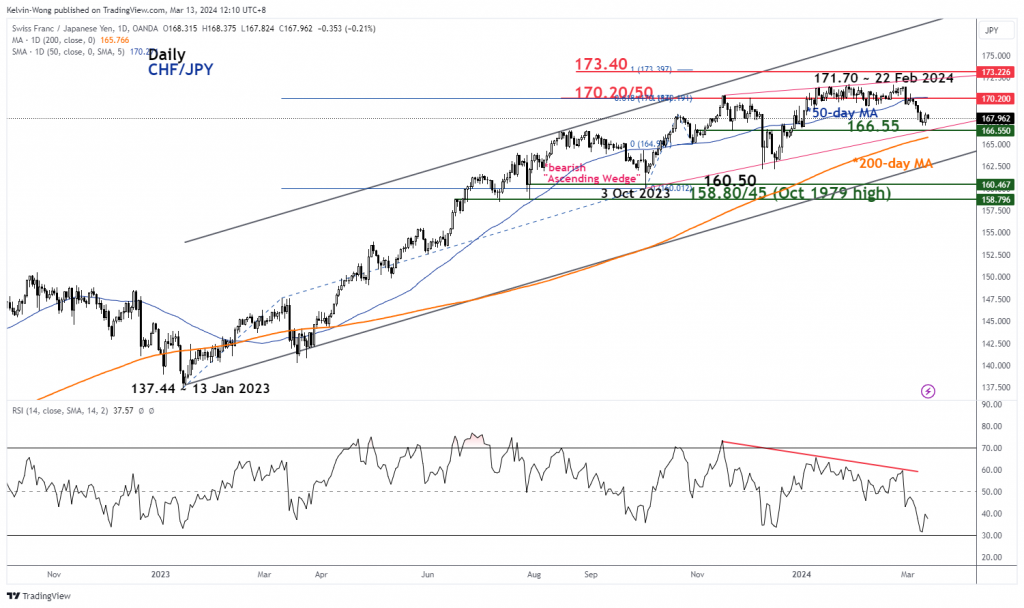
Task: Click the 2024 marker on time axis
Action: (801, 575)
